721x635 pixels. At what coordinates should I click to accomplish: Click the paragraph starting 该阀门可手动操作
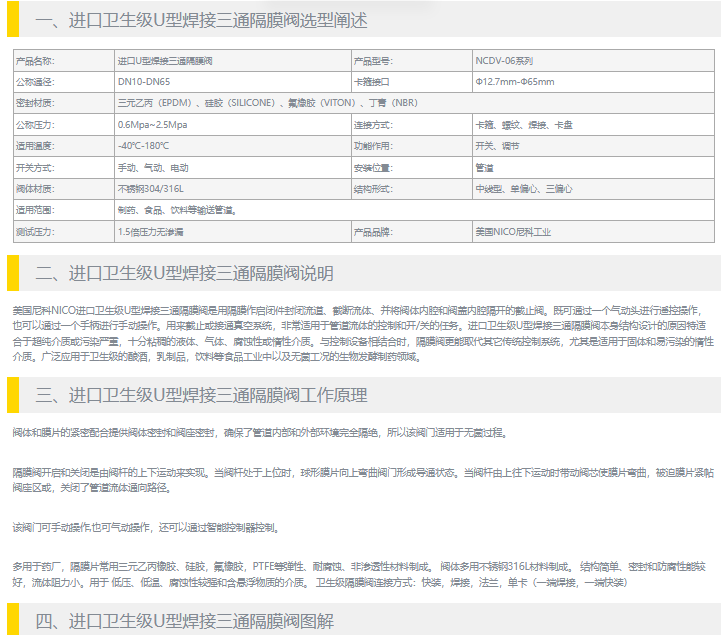coord(144,526)
